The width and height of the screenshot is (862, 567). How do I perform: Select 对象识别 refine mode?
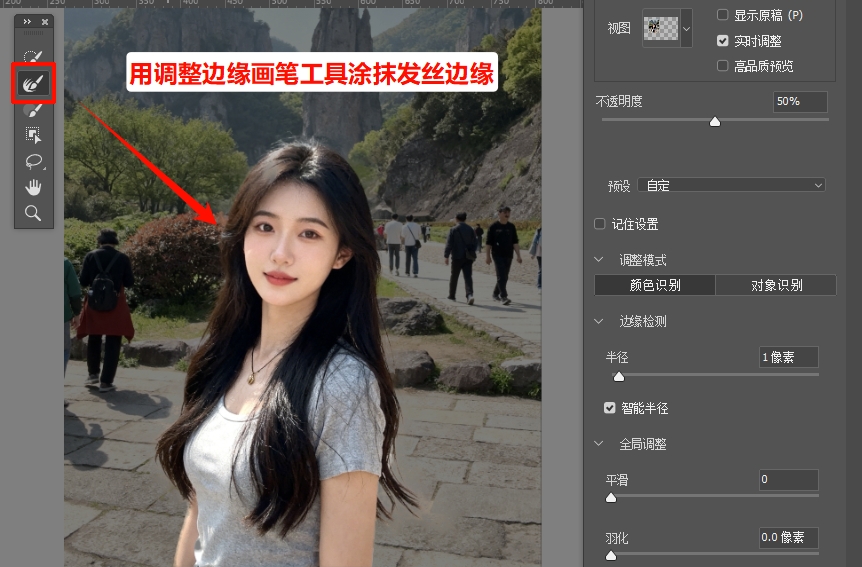[776, 285]
